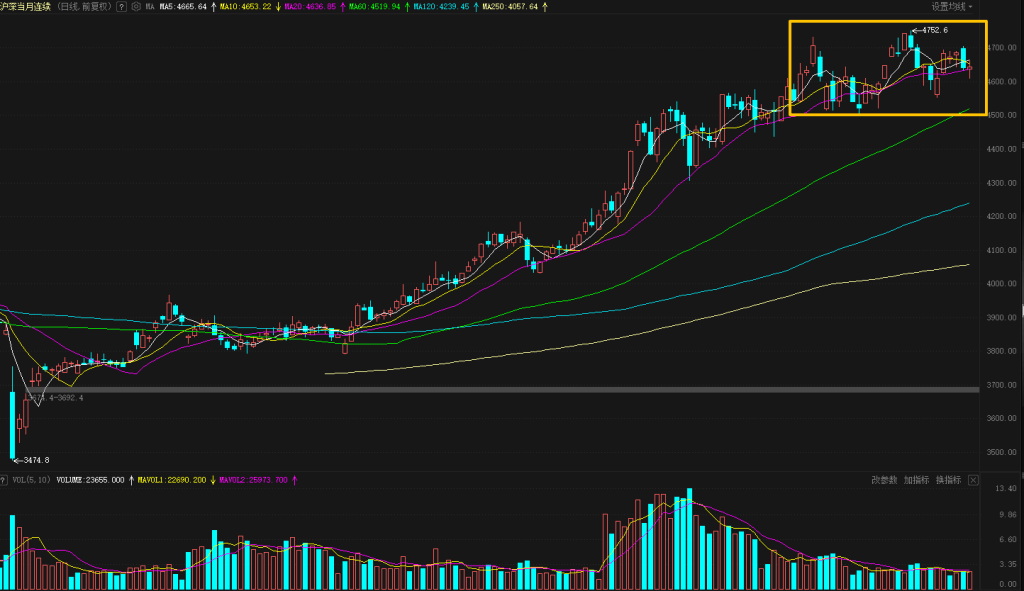
Task: Open the gear settings icon beside MA
Action: (136, 6)
